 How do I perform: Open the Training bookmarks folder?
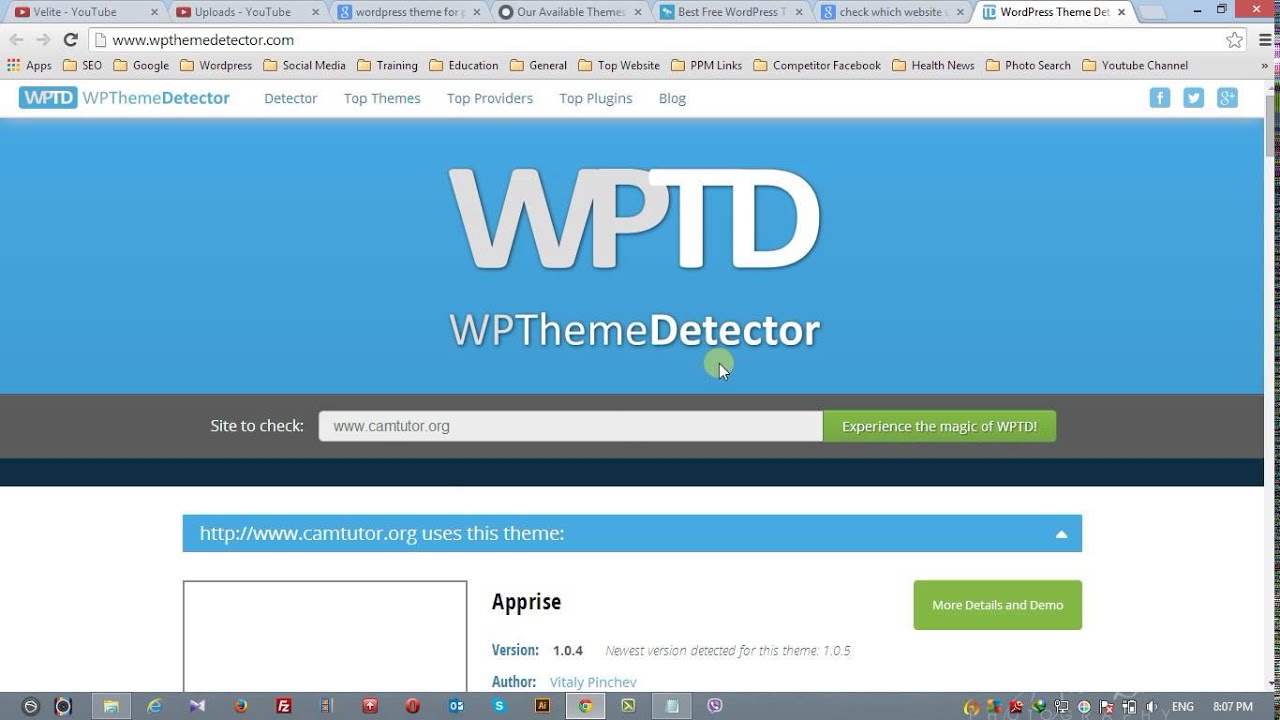click(388, 65)
